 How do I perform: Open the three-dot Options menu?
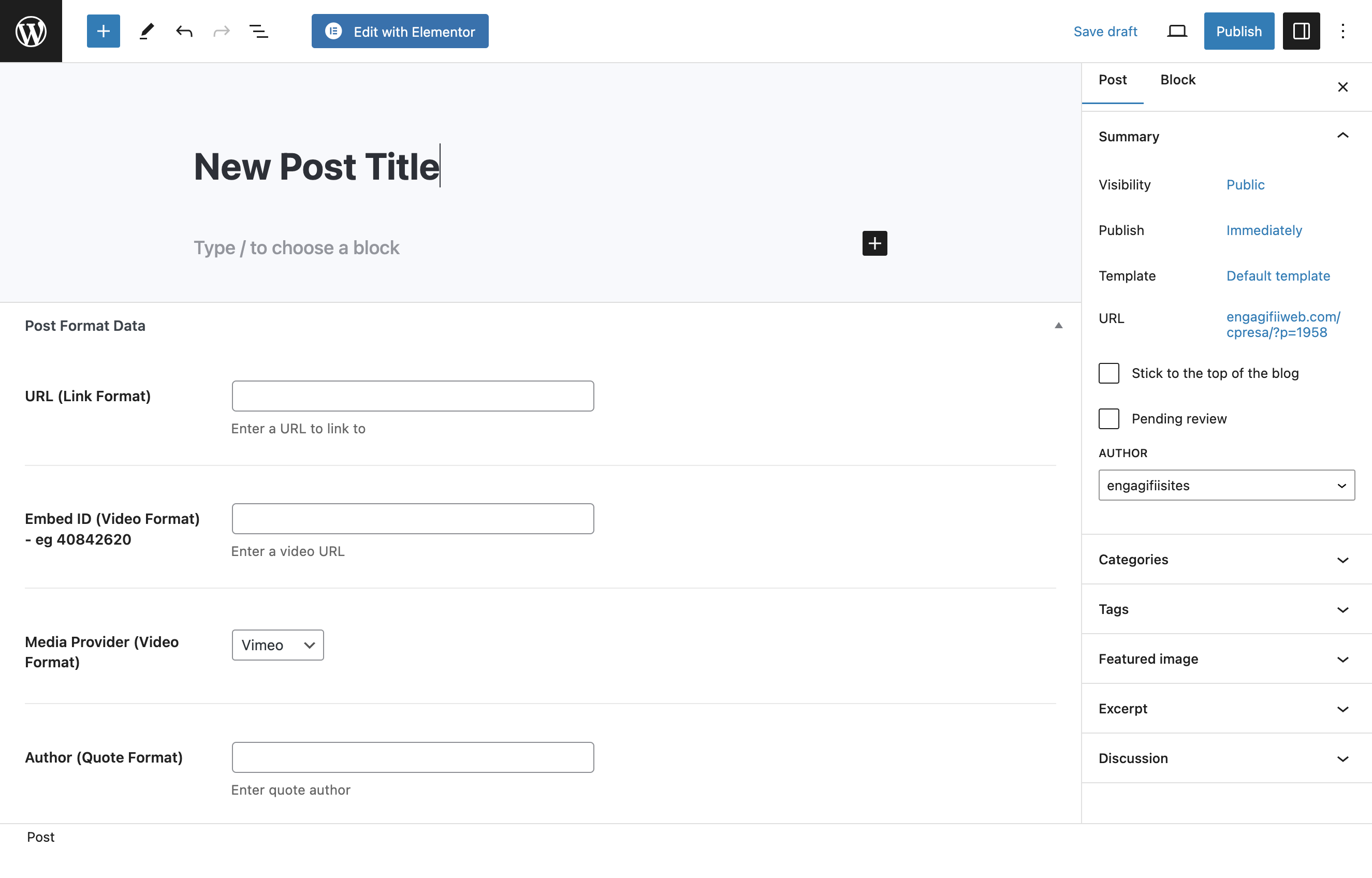pos(1342,31)
